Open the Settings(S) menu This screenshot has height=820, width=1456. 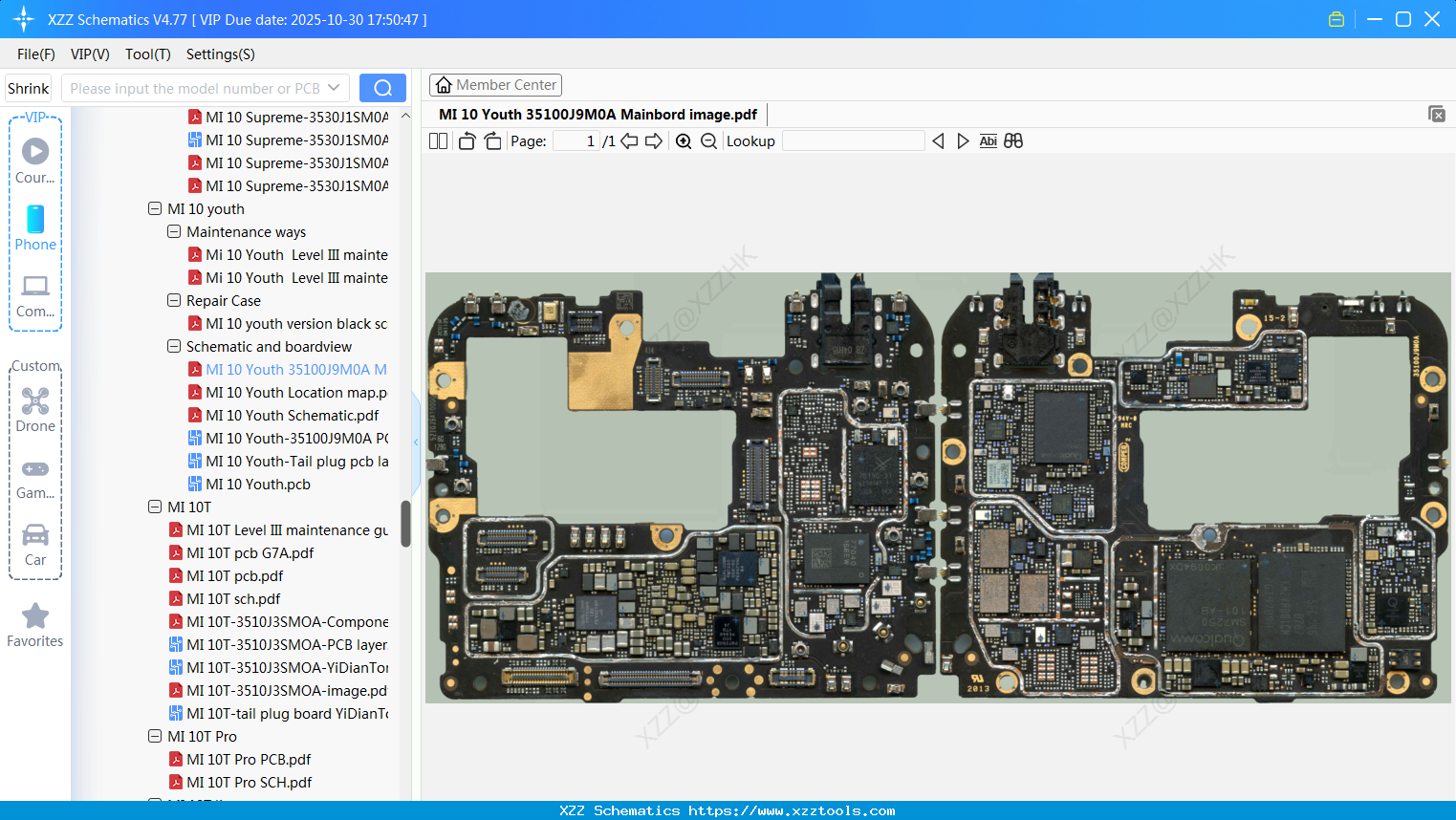[x=220, y=54]
